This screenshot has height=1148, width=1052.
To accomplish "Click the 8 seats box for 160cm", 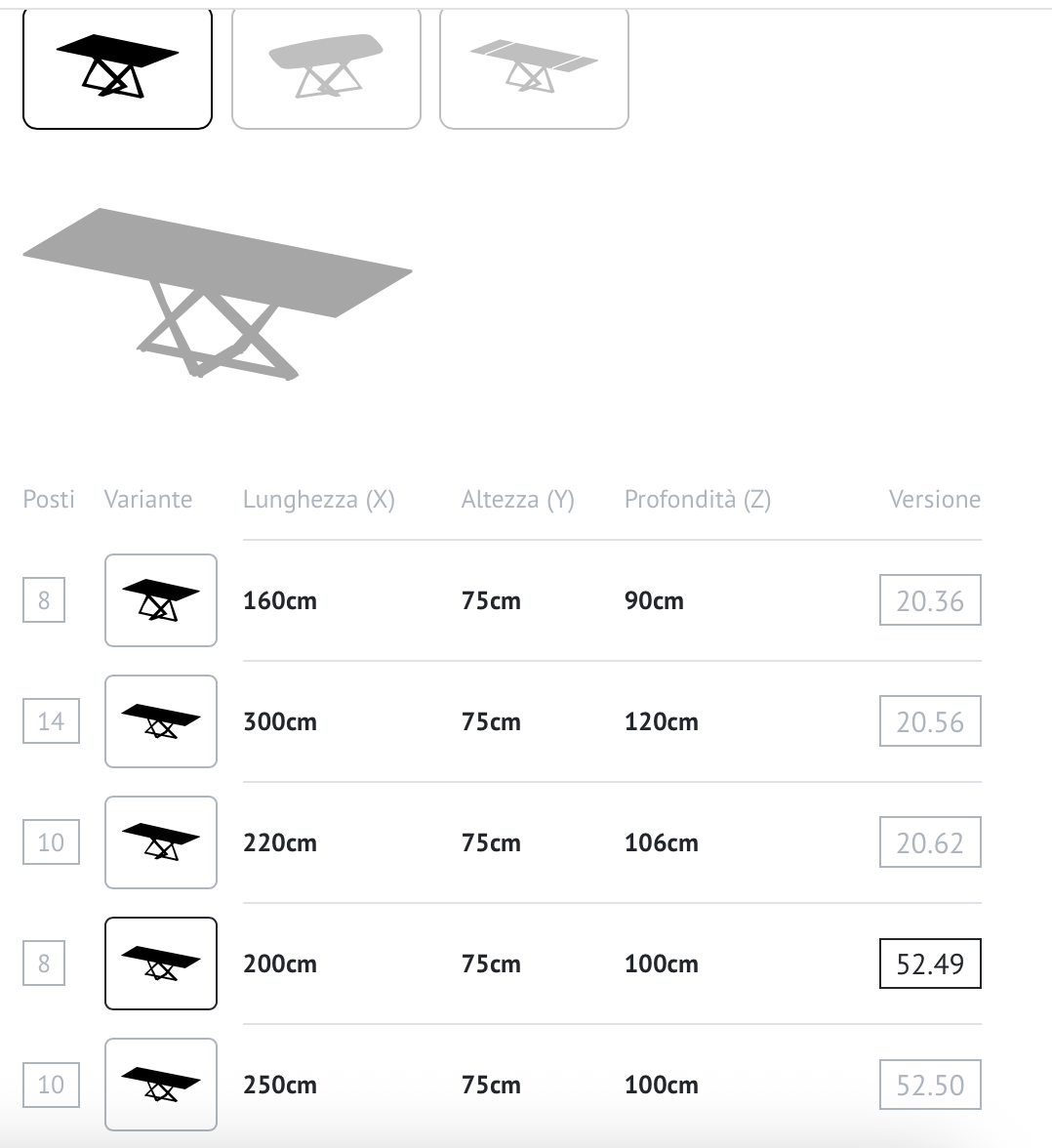I will pyautogui.click(x=44, y=600).
